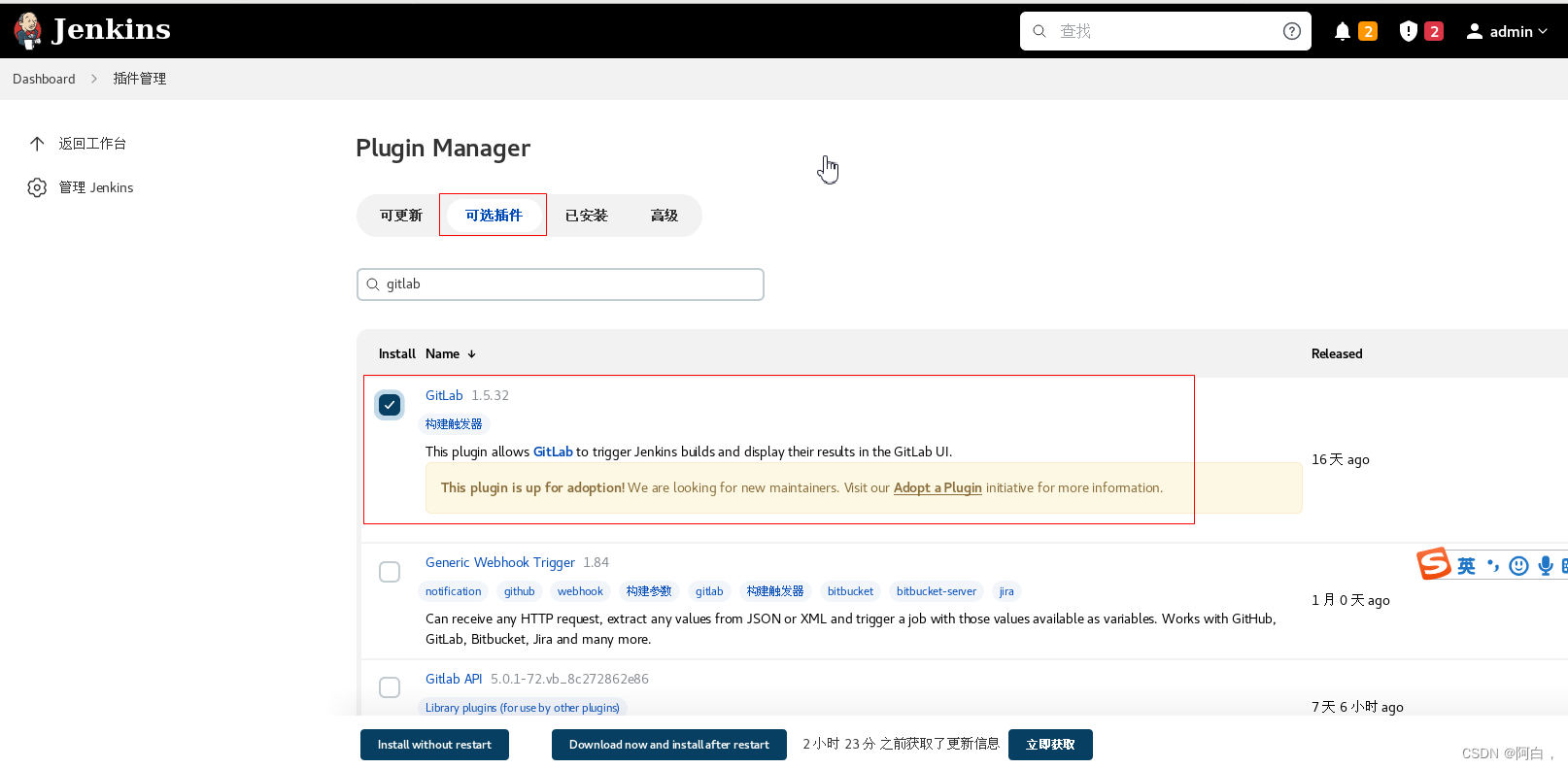The image size is (1568, 769).
Task: Open the security shield warning icon
Action: pyautogui.click(x=1408, y=31)
